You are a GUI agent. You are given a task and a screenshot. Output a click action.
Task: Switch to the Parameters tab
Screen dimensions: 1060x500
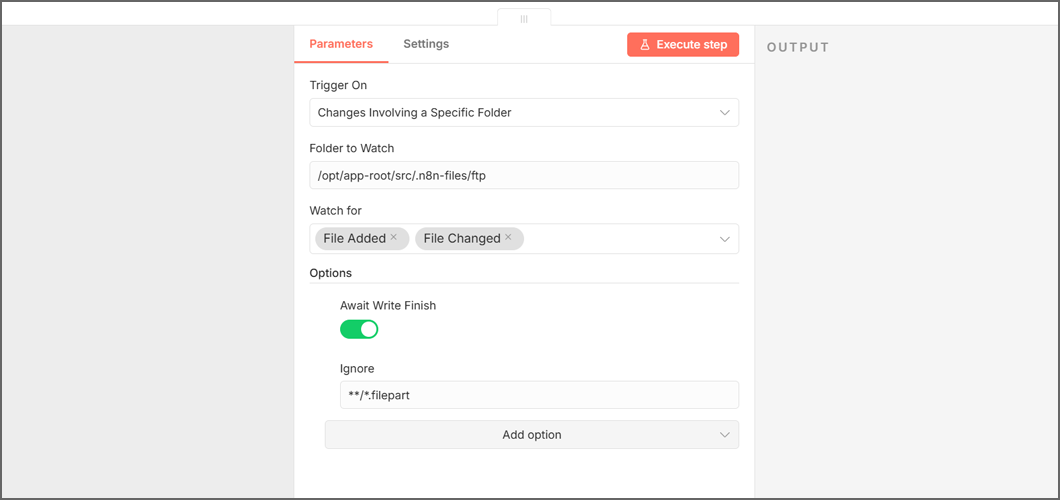coord(341,44)
